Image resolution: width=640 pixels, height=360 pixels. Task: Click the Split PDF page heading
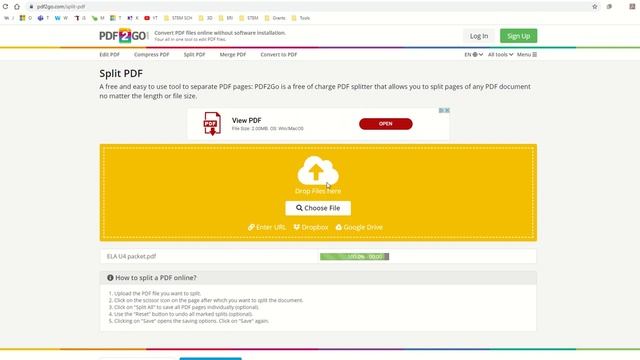pos(121,73)
